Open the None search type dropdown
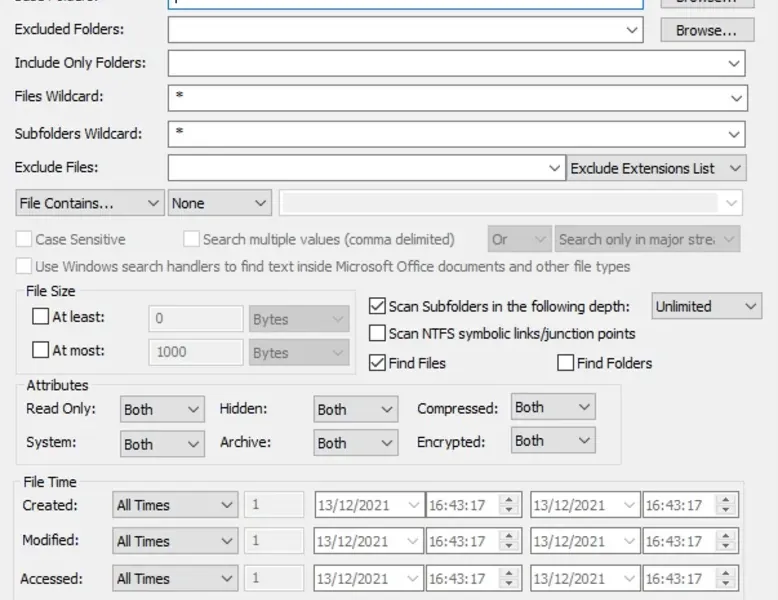This screenshot has height=600, width=778. (220, 203)
